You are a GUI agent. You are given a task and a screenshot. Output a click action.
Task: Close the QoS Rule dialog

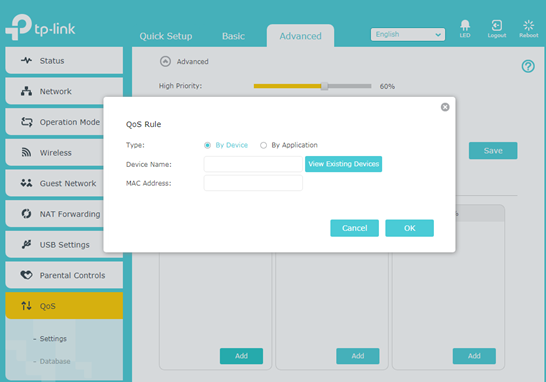[x=445, y=107]
